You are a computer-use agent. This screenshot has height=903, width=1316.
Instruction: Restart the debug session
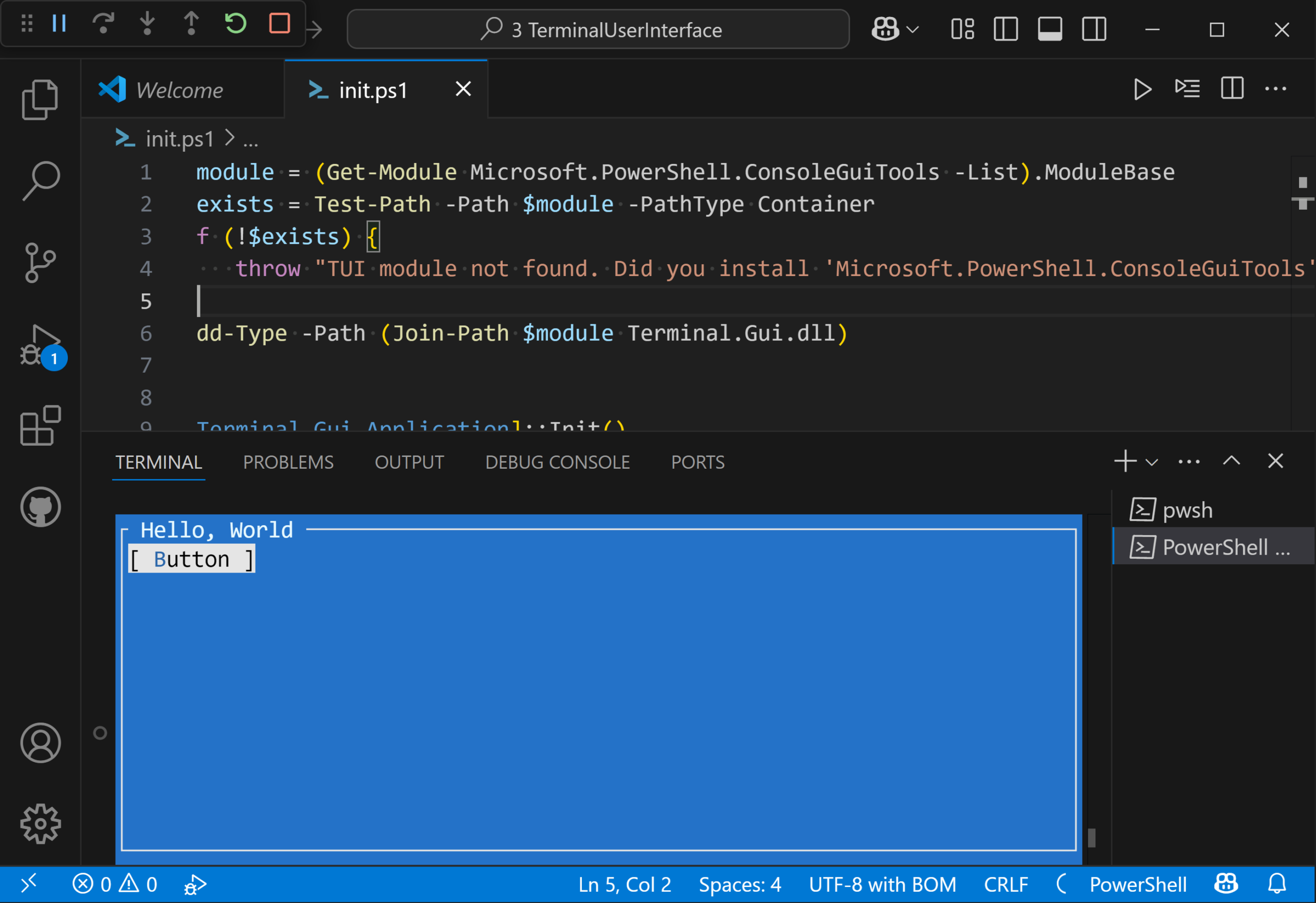tap(235, 24)
